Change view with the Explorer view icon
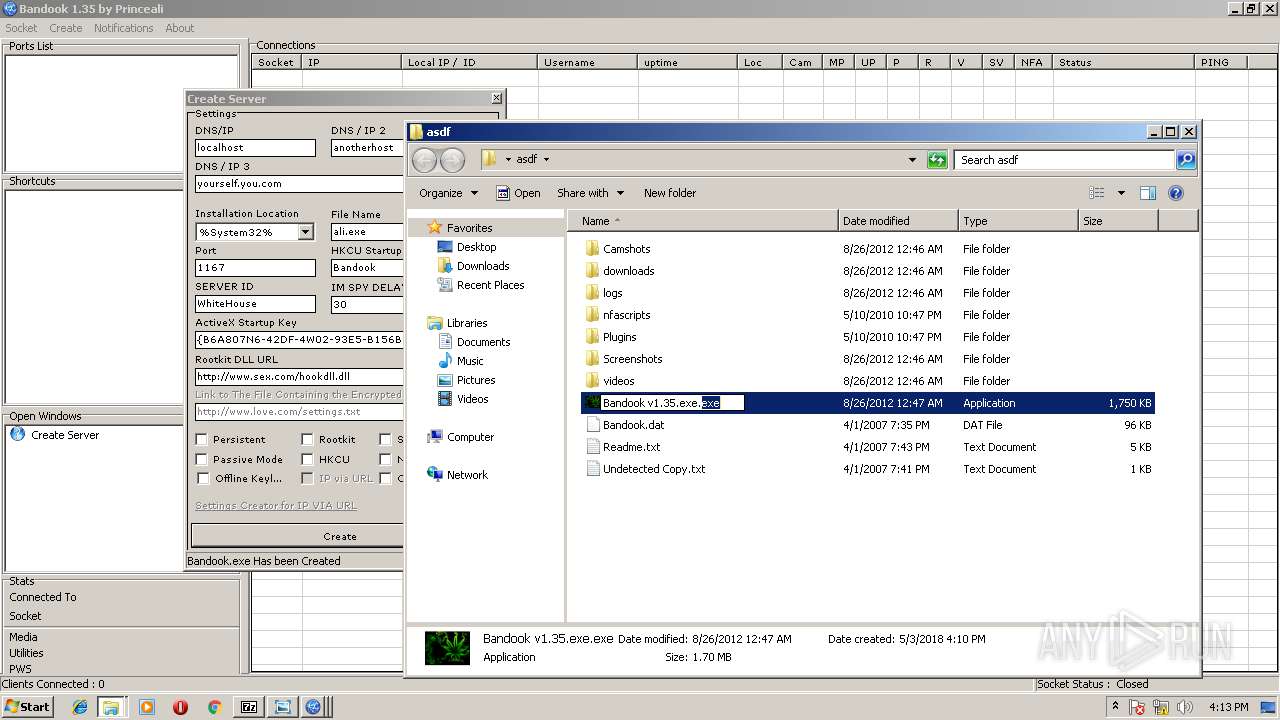This screenshot has height=720, width=1280. [x=1097, y=193]
